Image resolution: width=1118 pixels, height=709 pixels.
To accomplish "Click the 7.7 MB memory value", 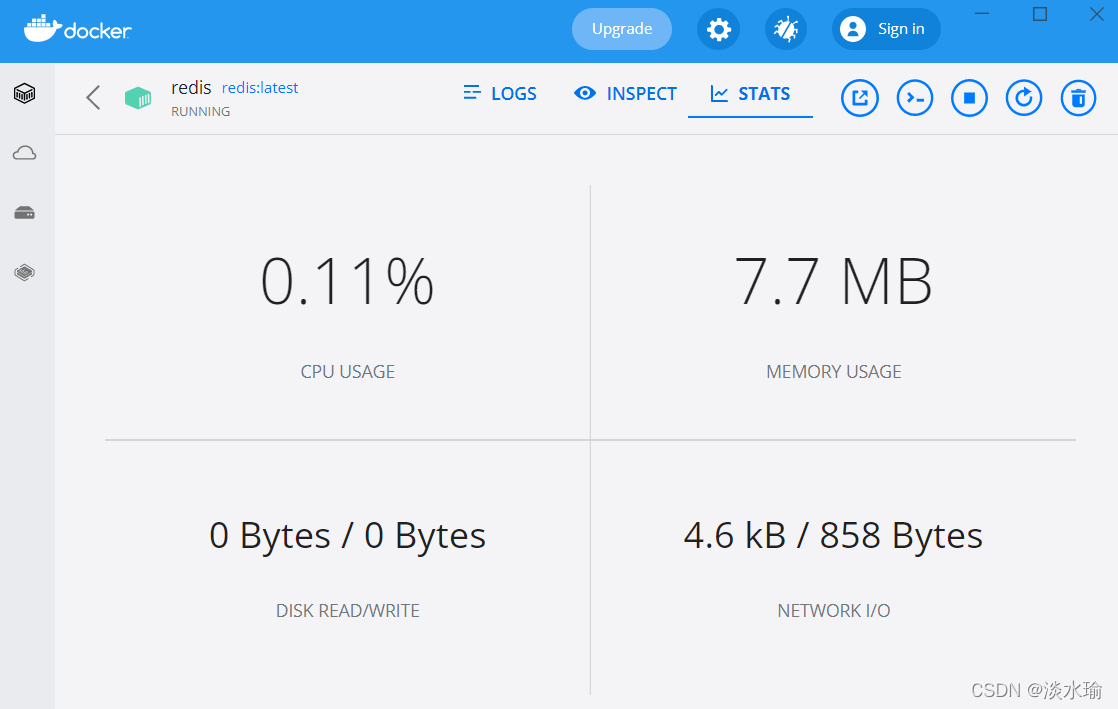I will tap(834, 282).
